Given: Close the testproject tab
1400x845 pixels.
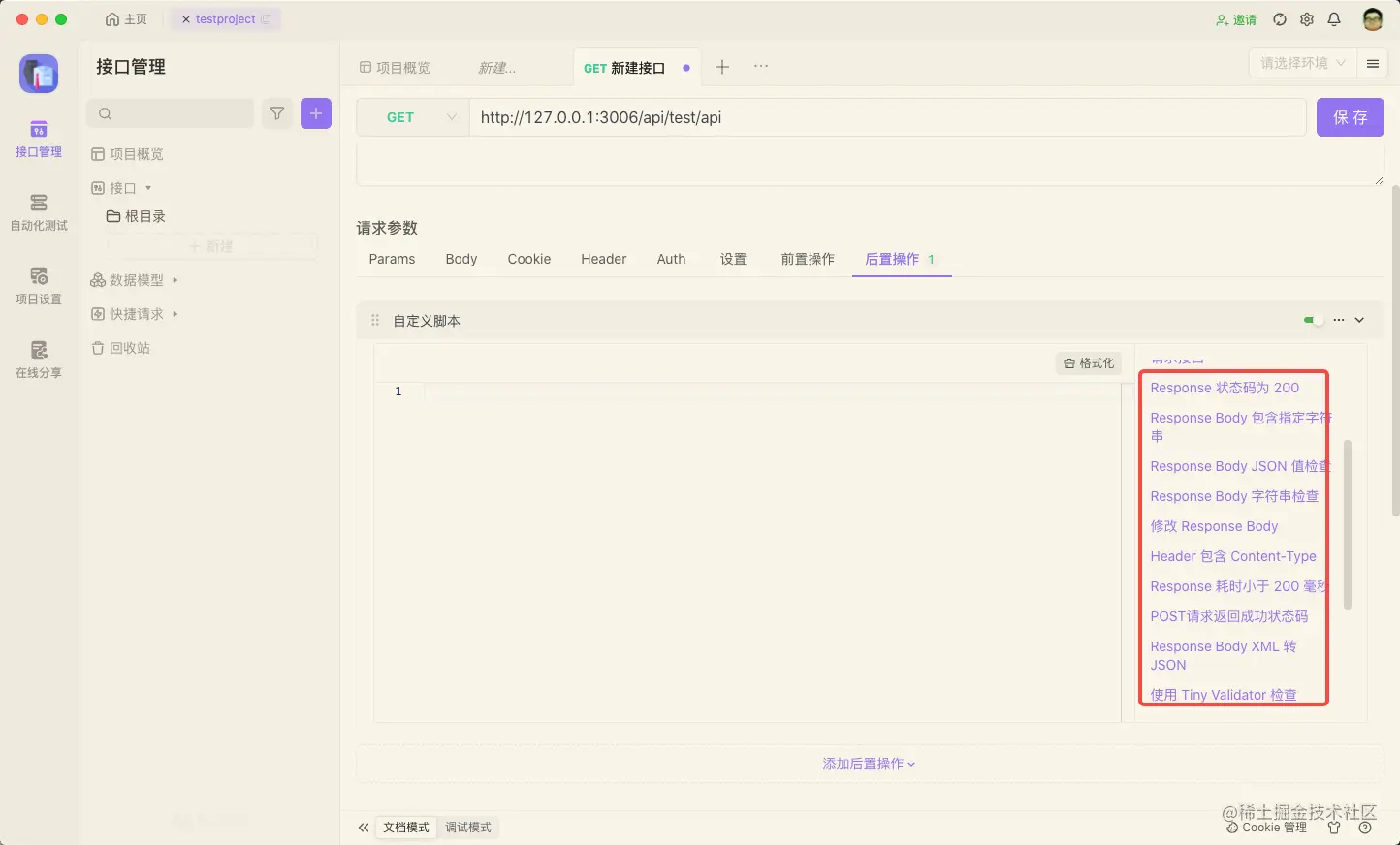Looking at the screenshot, I should tap(186, 19).
